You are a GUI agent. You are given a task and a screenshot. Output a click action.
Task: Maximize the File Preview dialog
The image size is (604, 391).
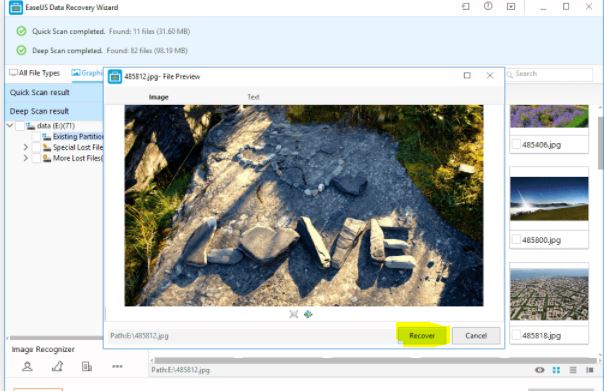coord(467,76)
